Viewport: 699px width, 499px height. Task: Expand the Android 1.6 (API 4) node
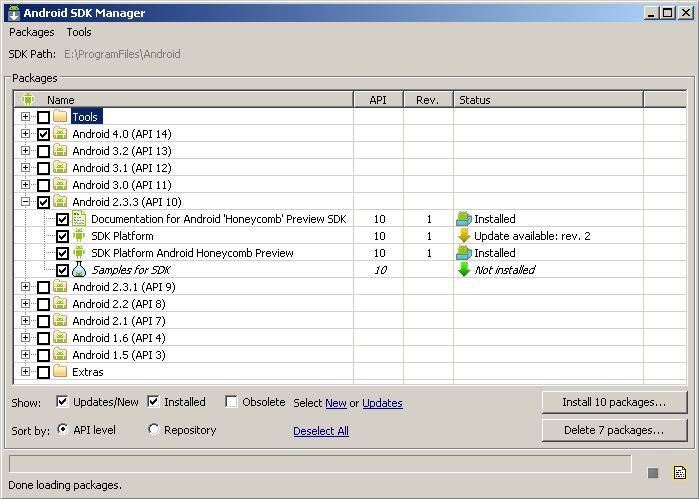25,337
